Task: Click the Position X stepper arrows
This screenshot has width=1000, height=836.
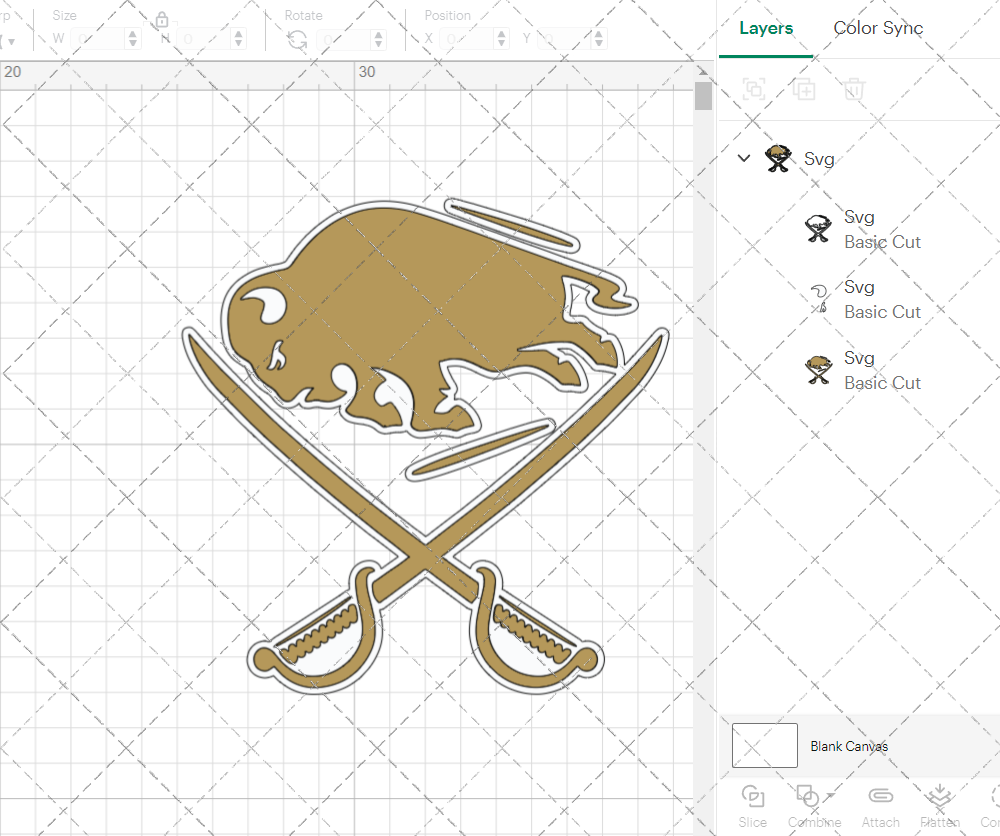Action: (x=502, y=39)
